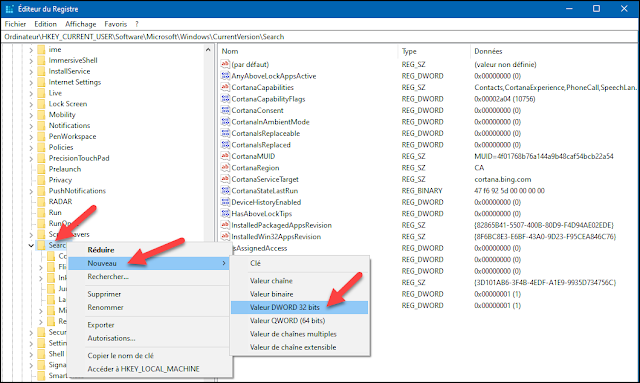Viewport: 640px width, 383px height.
Task: Collapse the expanded Search key
Action: (31, 245)
